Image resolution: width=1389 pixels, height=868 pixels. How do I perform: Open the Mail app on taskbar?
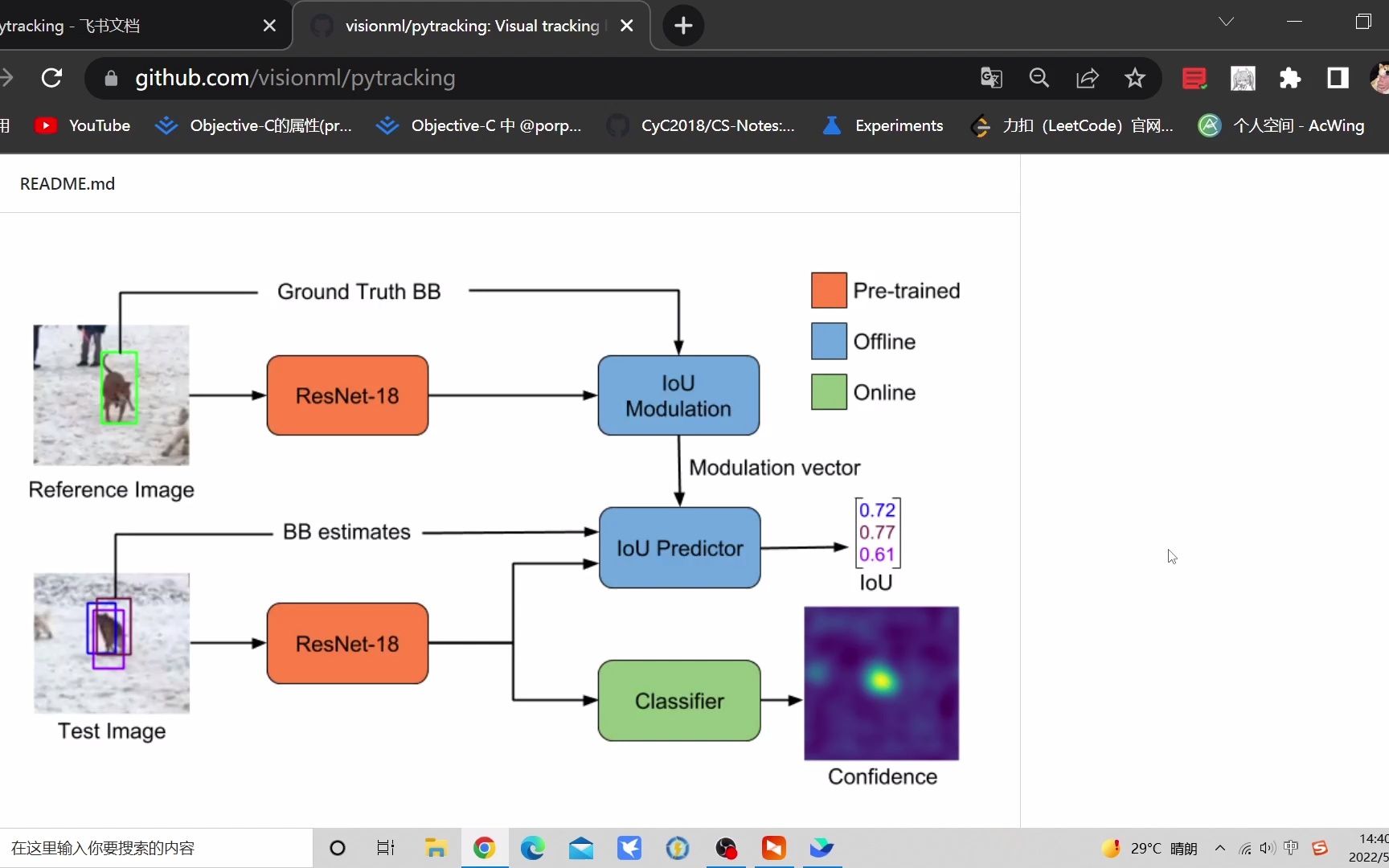(x=580, y=848)
